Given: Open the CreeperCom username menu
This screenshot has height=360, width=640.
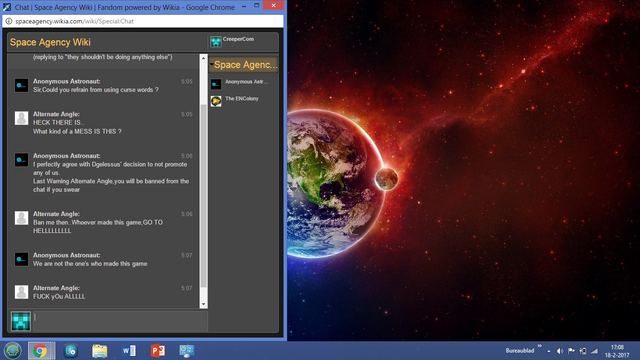Looking at the screenshot, I should [x=238, y=39].
